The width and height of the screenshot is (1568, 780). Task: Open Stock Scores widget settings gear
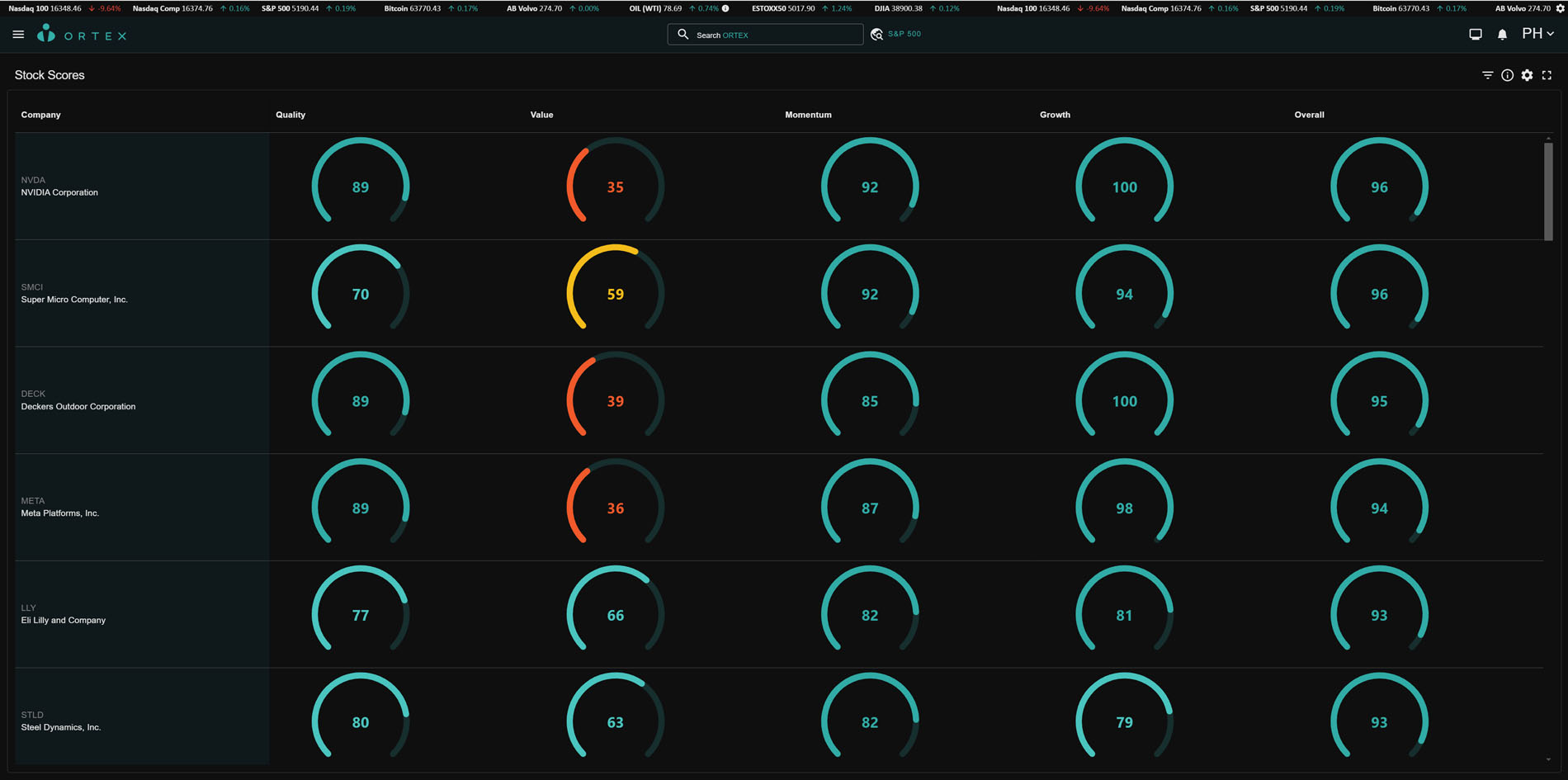tap(1527, 75)
